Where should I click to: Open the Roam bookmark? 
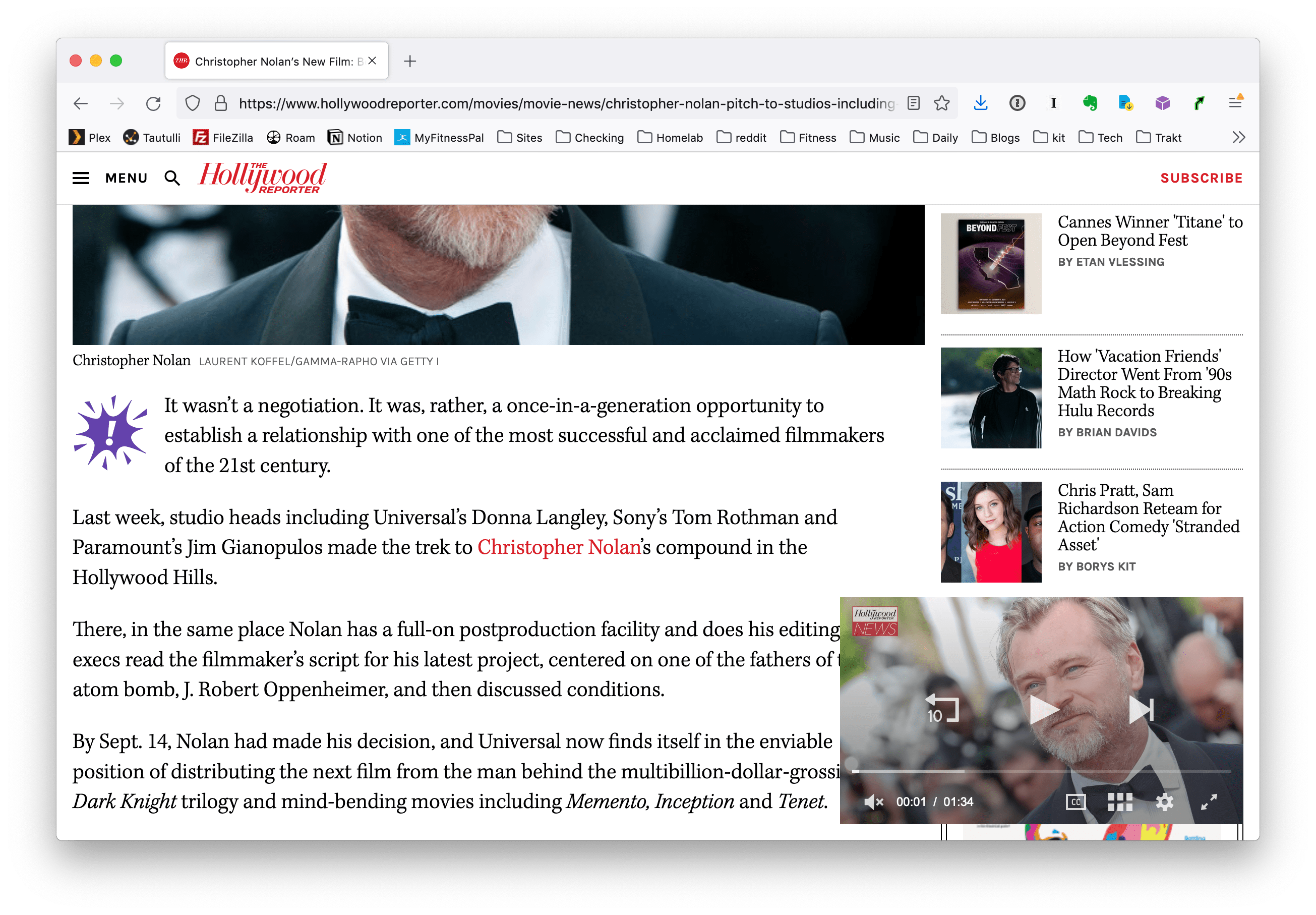[291, 138]
